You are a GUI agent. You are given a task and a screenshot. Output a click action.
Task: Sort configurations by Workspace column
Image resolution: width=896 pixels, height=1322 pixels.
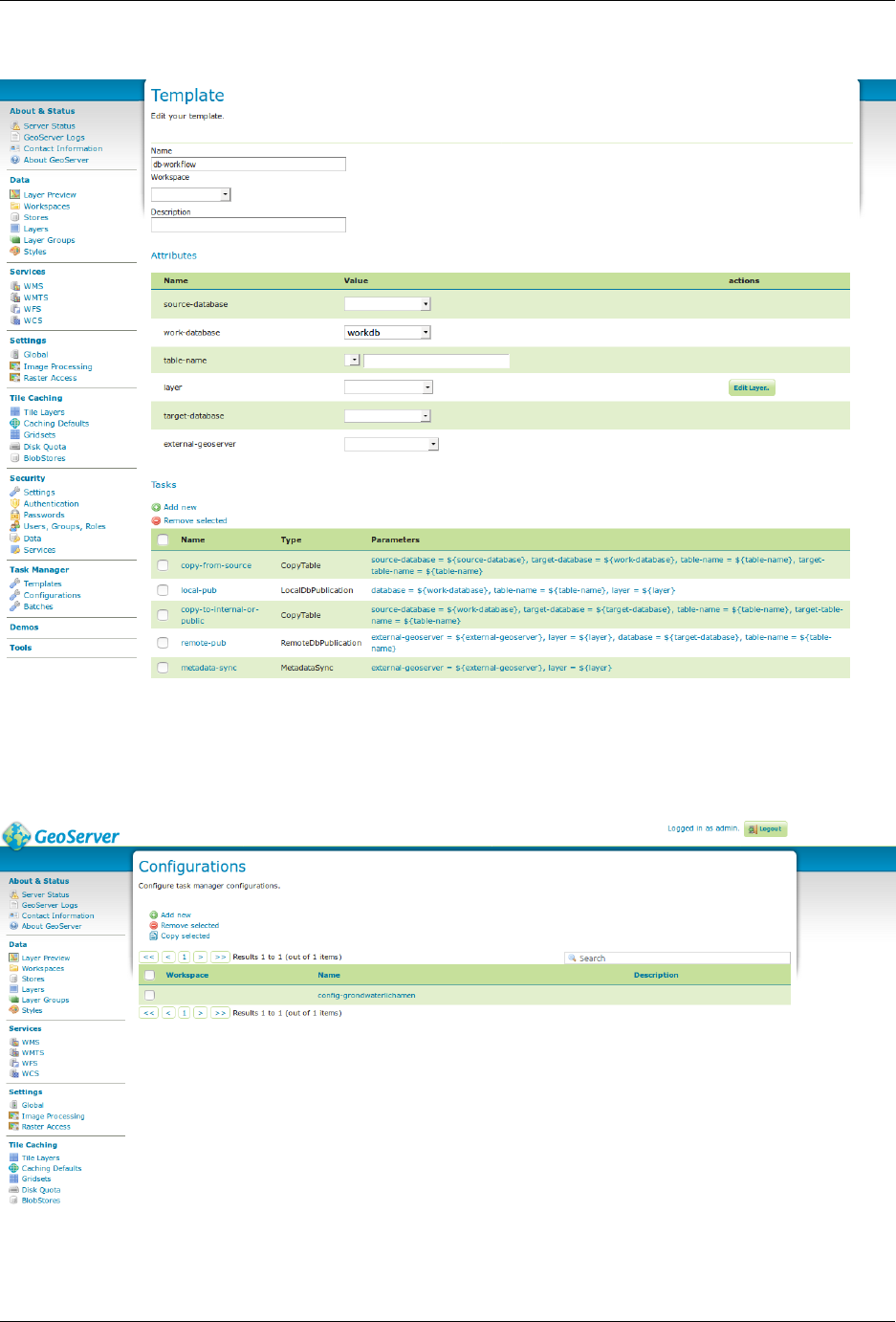coord(186,975)
